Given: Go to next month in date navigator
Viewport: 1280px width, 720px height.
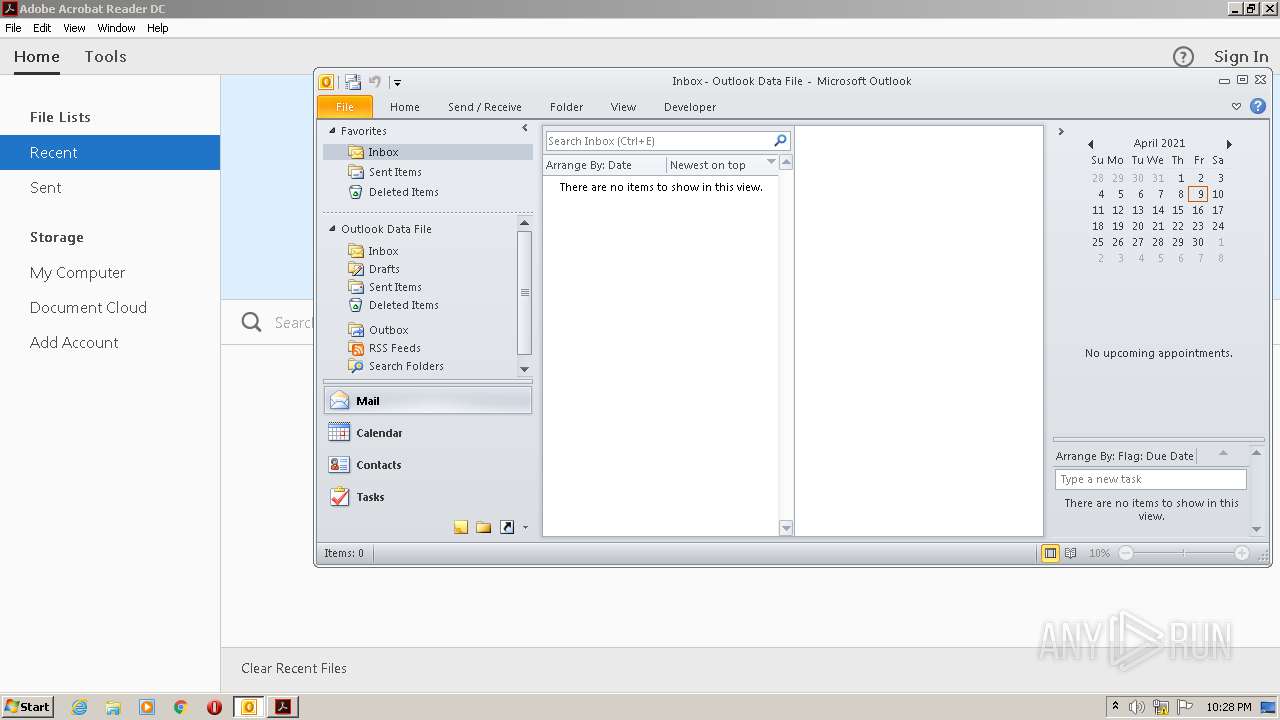Looking at the screenshot, I should (x=1229, y=144).
